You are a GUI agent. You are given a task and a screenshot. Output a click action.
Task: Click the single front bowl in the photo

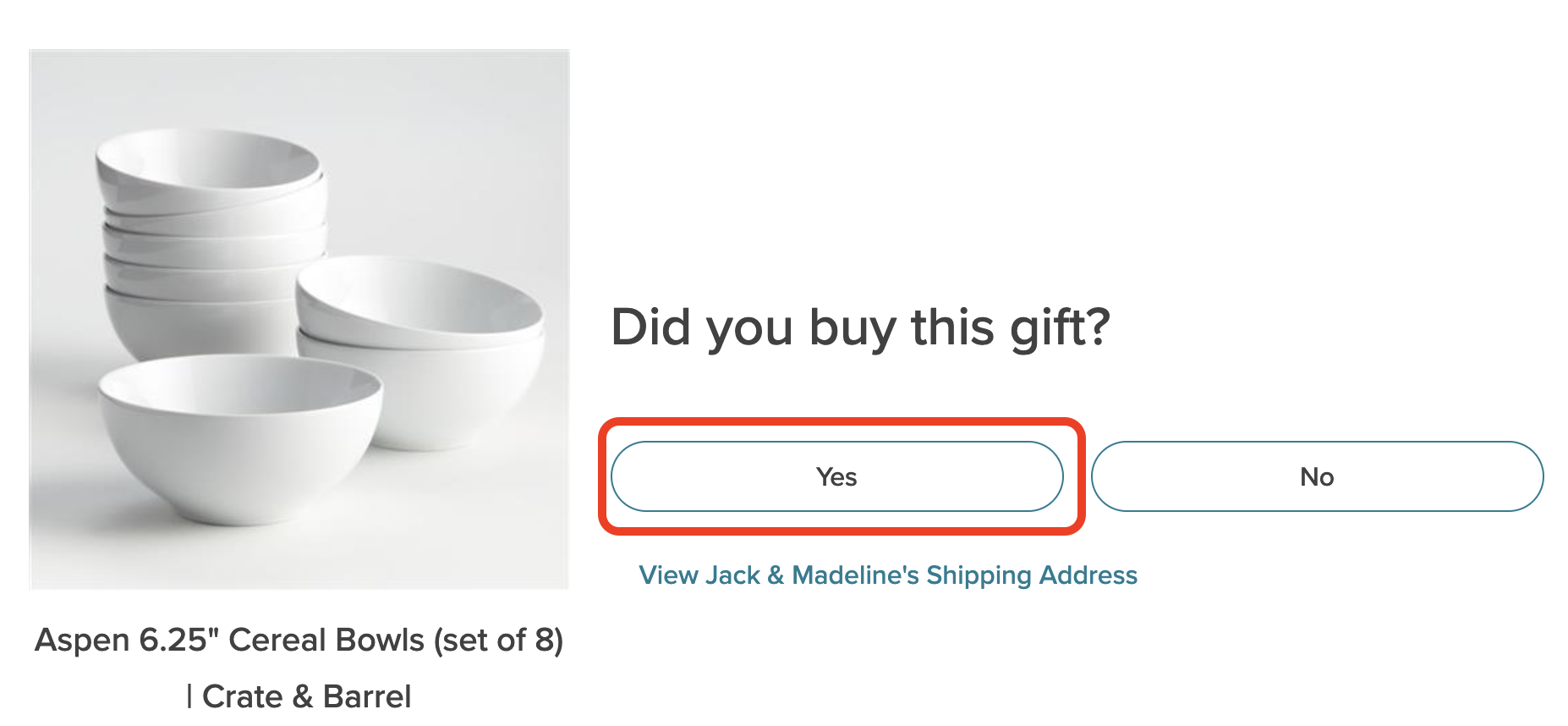pyautogui.click(x=239, y=436)
